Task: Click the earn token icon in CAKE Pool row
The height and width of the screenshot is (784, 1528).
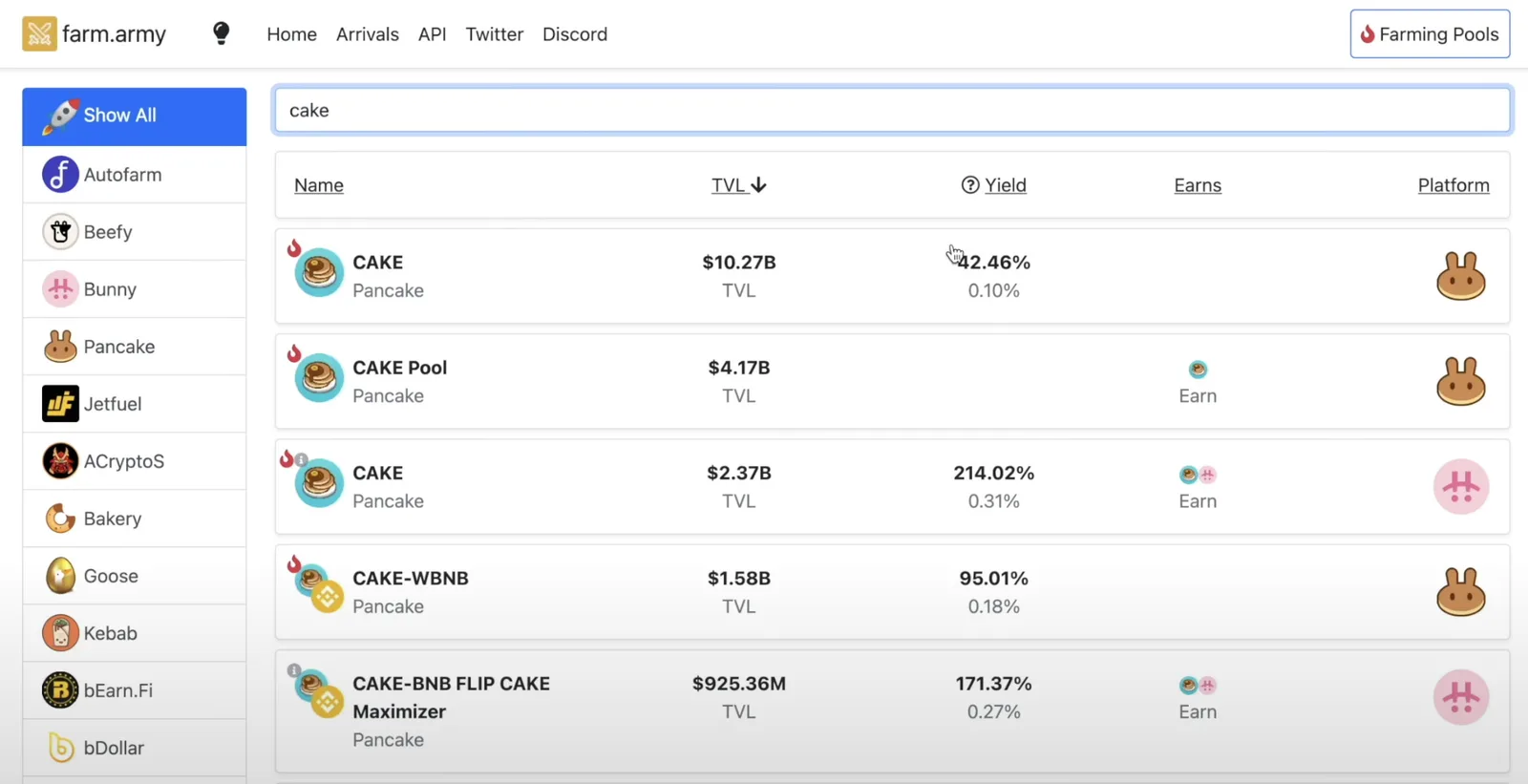Action: (1198, 370)
